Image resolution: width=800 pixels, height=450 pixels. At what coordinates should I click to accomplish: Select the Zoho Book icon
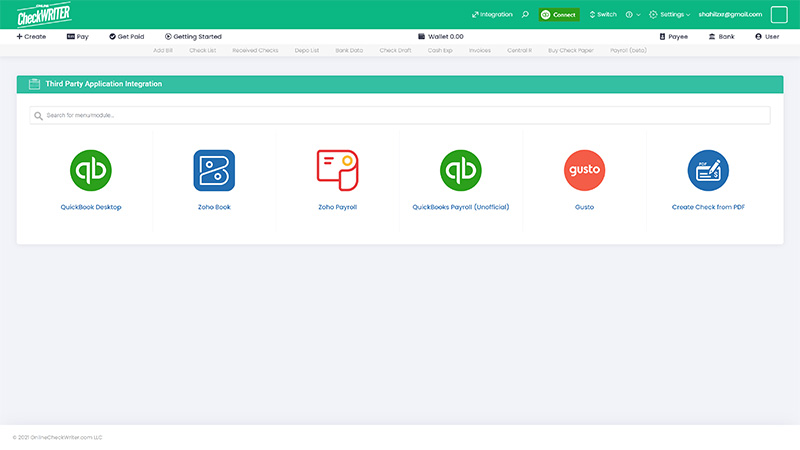pyautogui.click(x=214, y=171)
